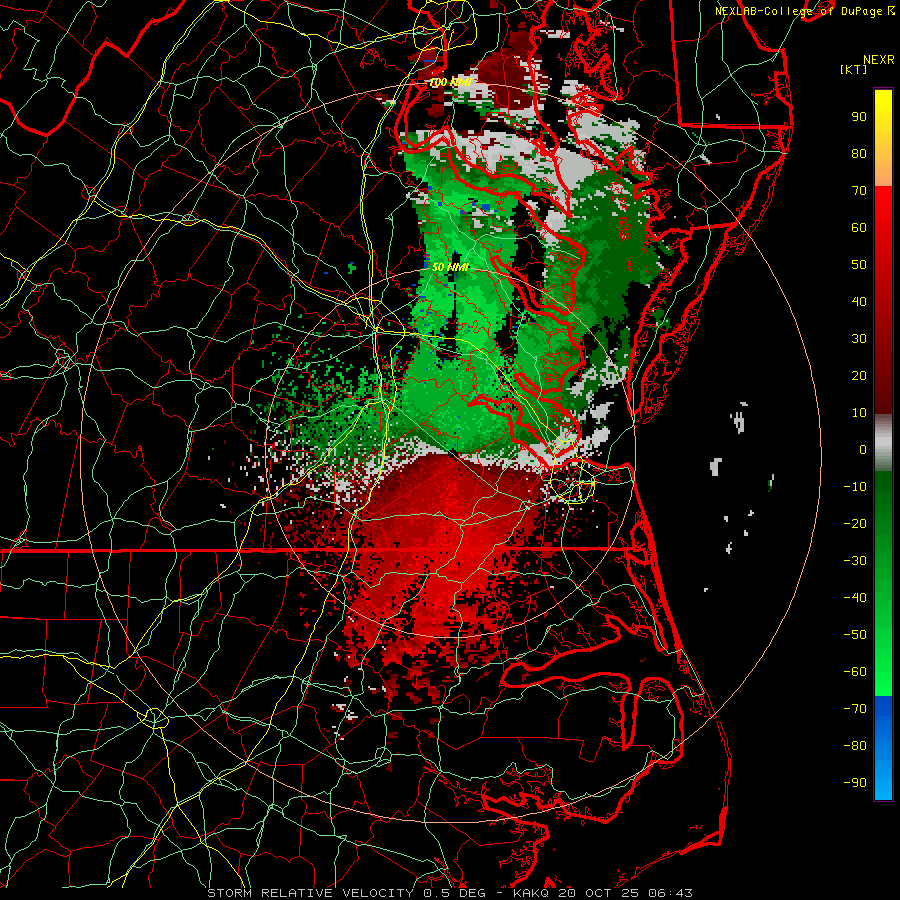Select the 0 knot scale label
The width and height of the screenshot is (900, 900).
[863, 449]
